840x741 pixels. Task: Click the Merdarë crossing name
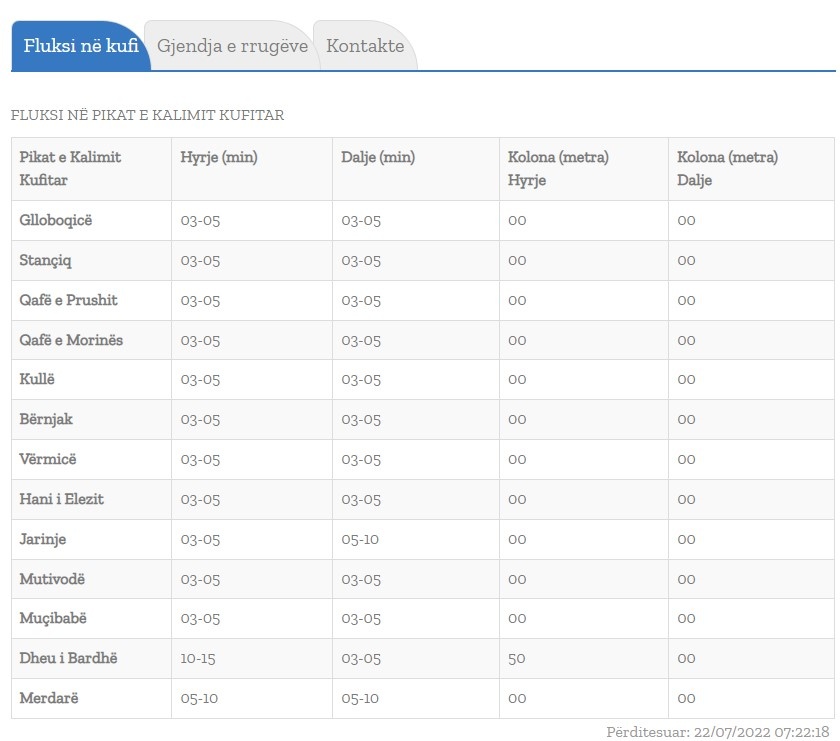49,698
